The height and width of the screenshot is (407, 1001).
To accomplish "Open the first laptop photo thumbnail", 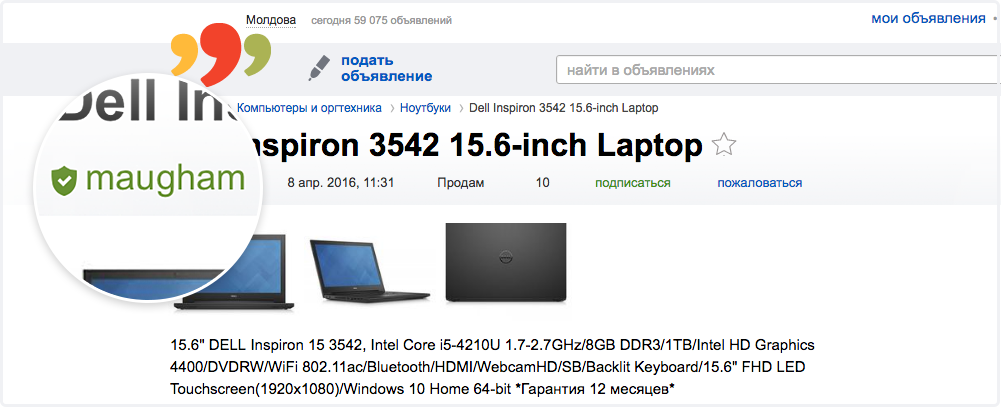I will click(x=234, y=272).
